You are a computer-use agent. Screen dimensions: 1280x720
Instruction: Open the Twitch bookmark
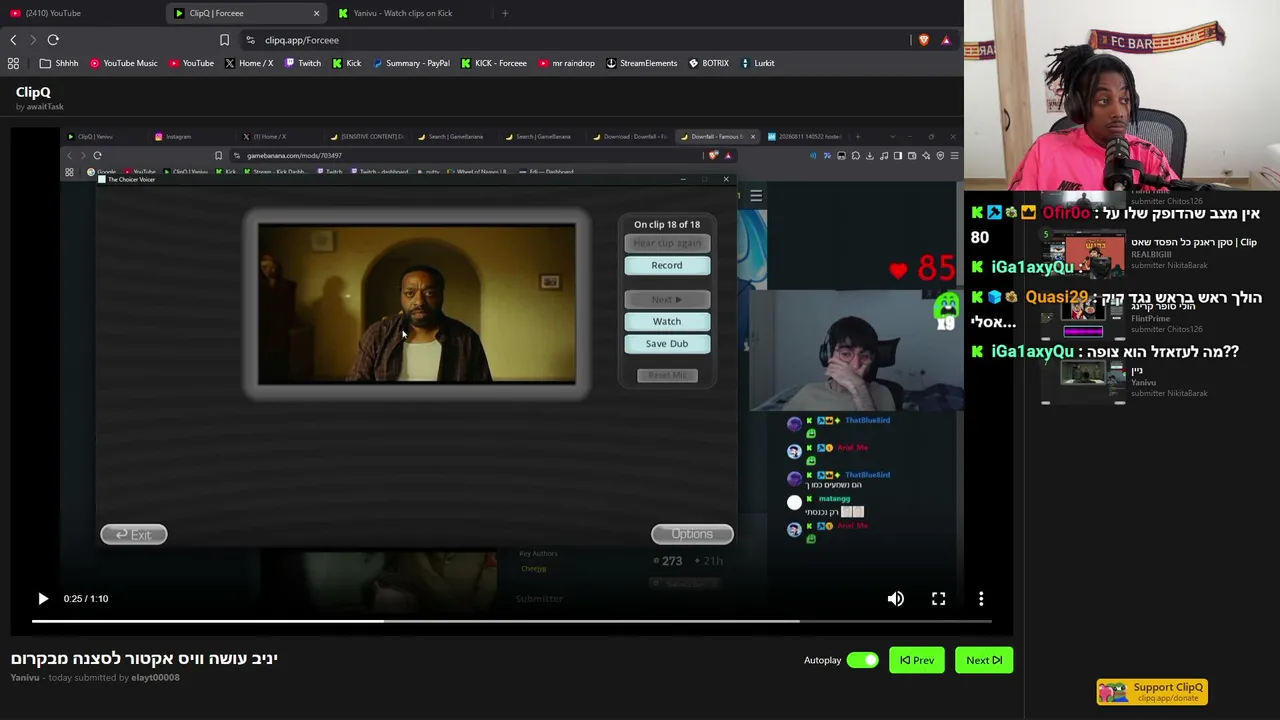pyautogui.click(x=303, y=63)
